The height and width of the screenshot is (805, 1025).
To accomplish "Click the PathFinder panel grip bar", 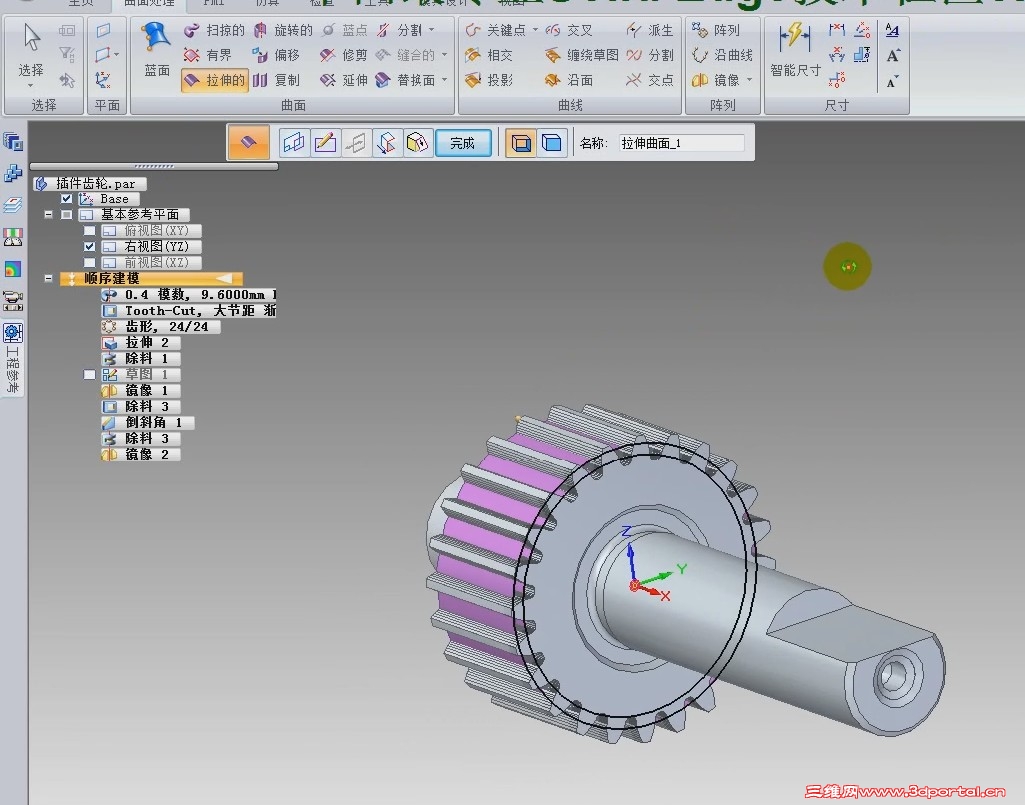I will 154,166.
